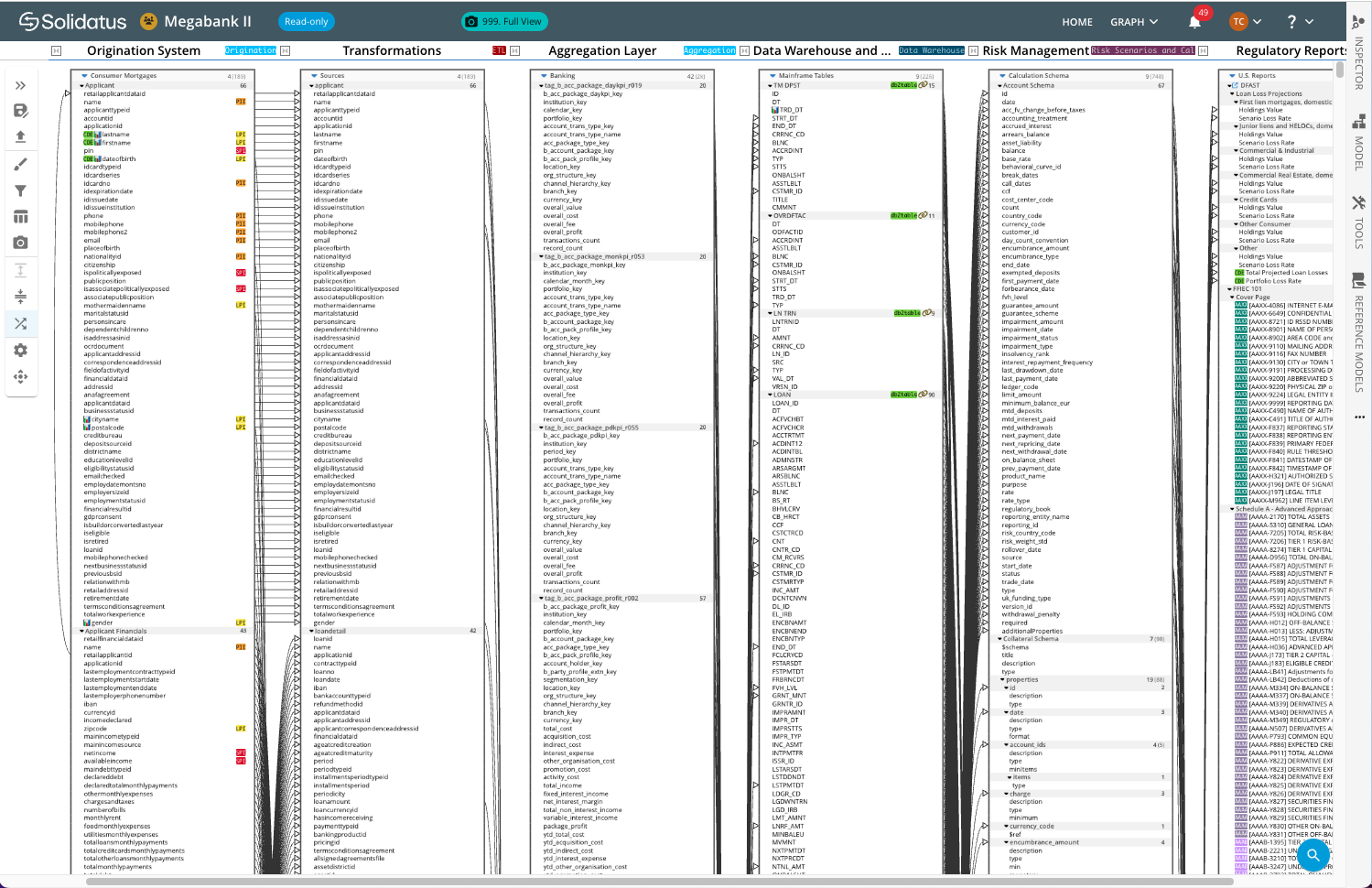Click the horizontal scrollbar at the bottom

659,882
